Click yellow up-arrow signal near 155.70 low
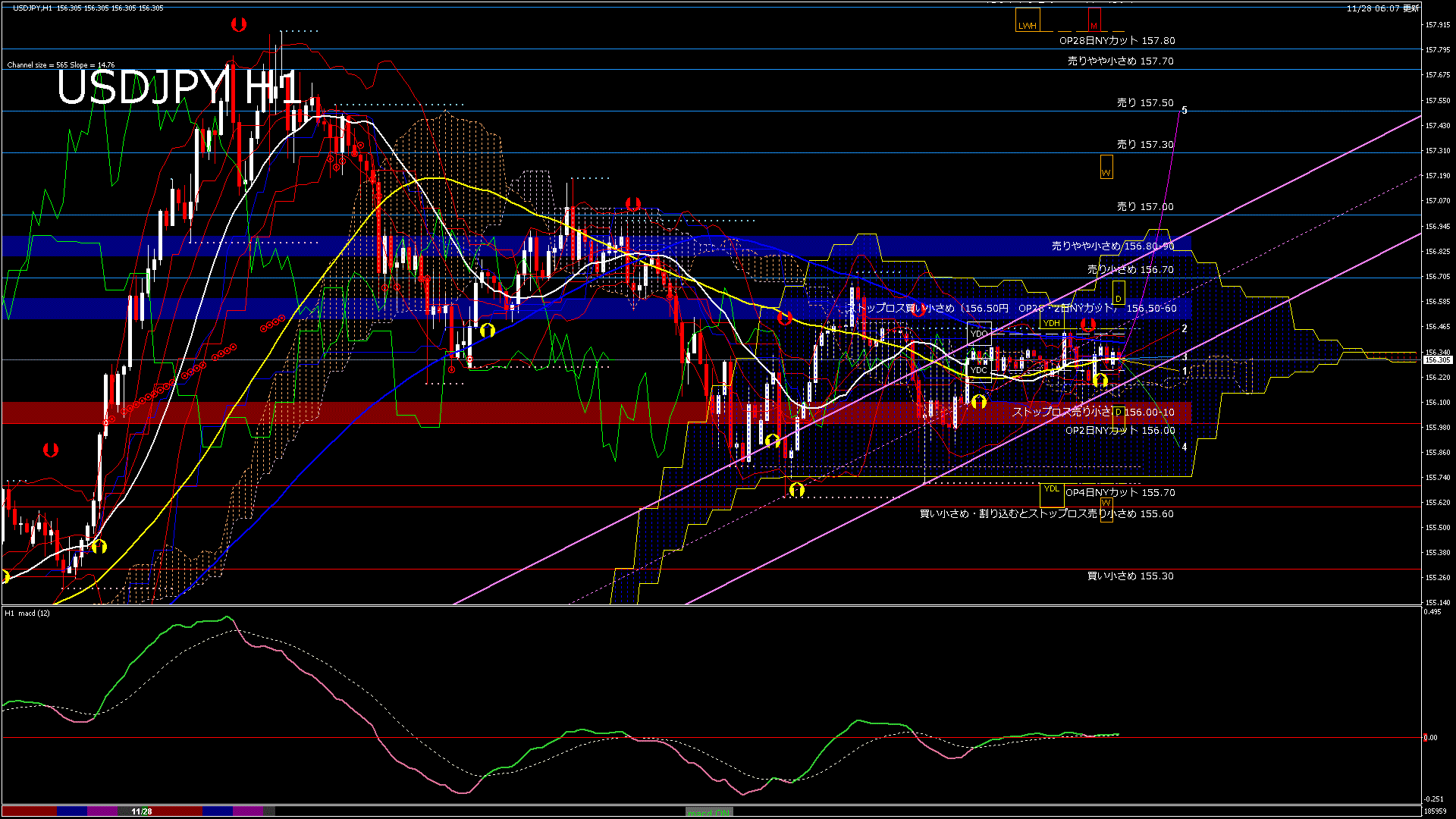The height and width of the screenshot is (819, 1456). click(x=796, y=490)
